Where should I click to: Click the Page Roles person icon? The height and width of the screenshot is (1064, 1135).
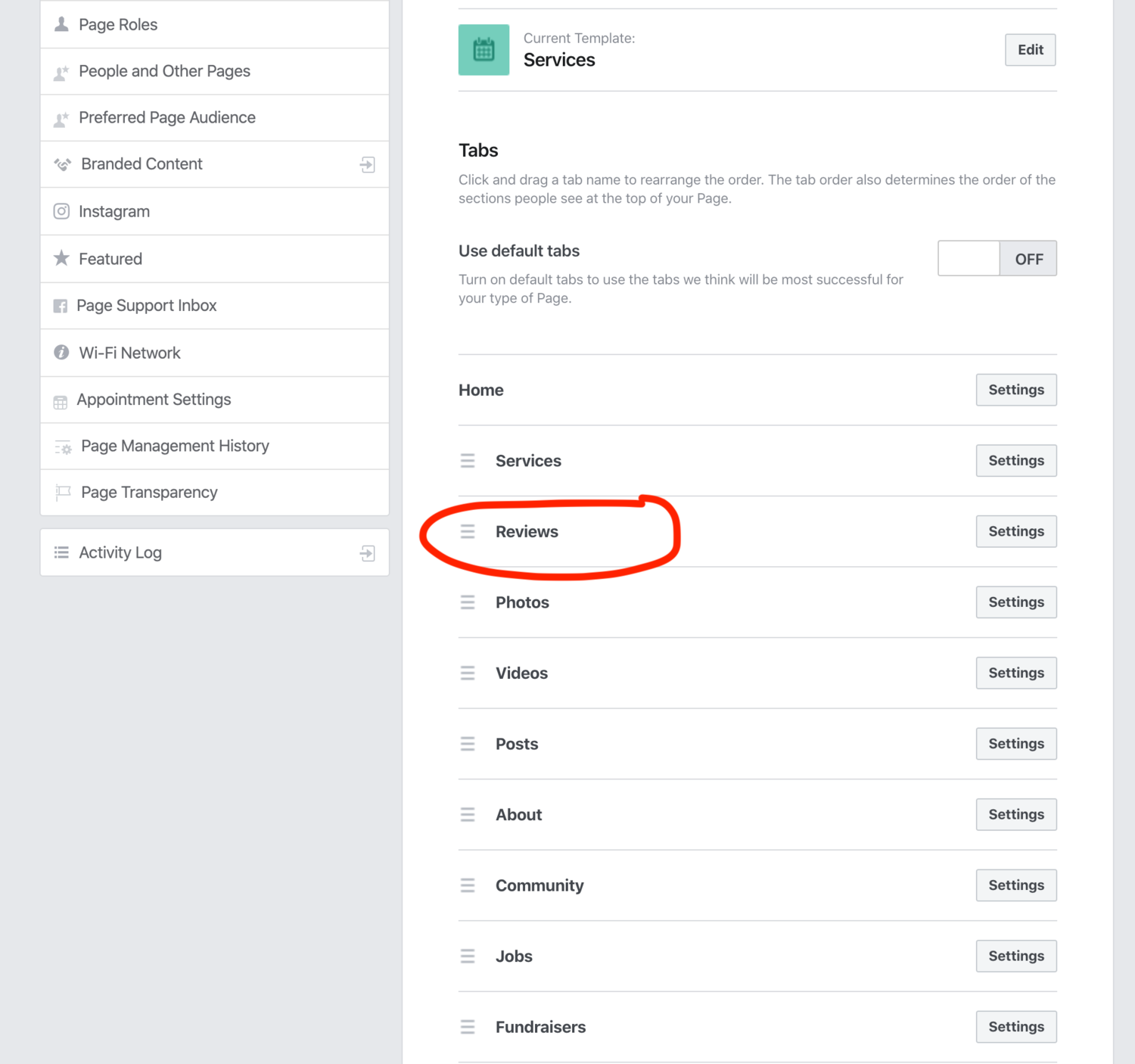coord(61,24)
